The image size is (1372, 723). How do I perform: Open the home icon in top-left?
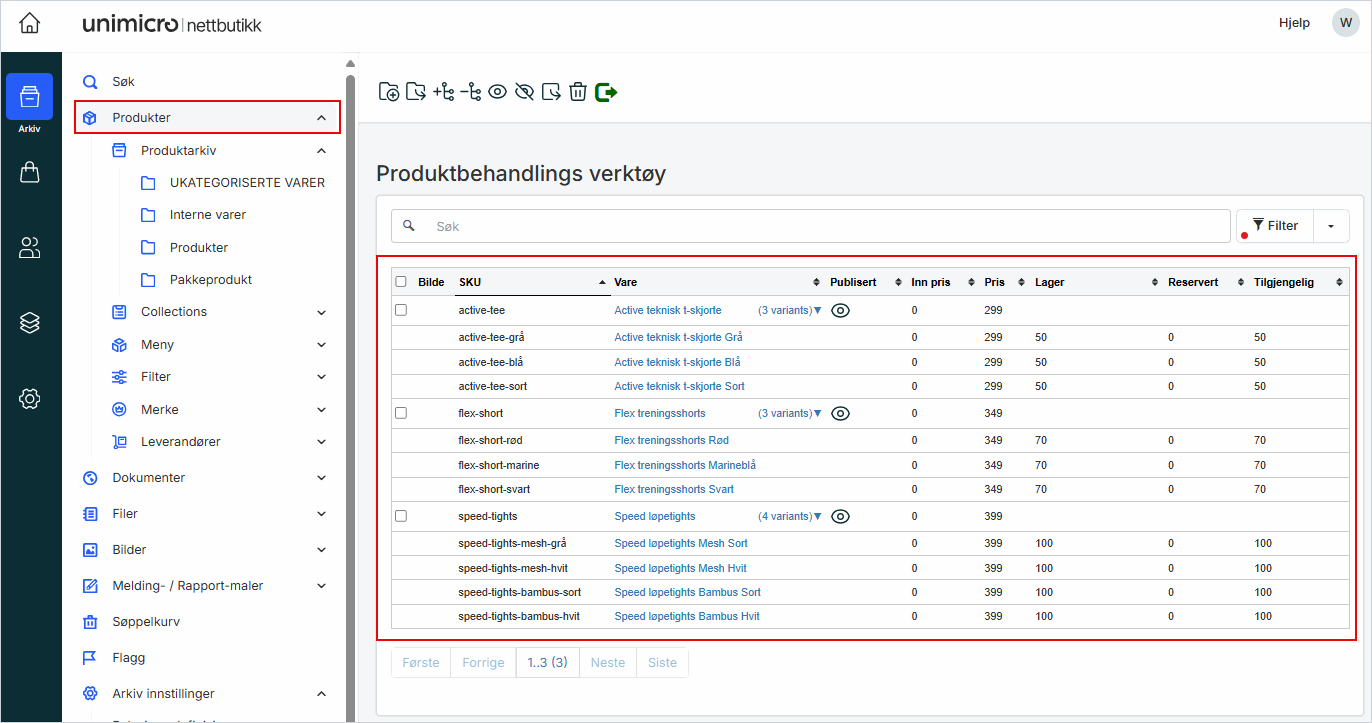(30, 23)
